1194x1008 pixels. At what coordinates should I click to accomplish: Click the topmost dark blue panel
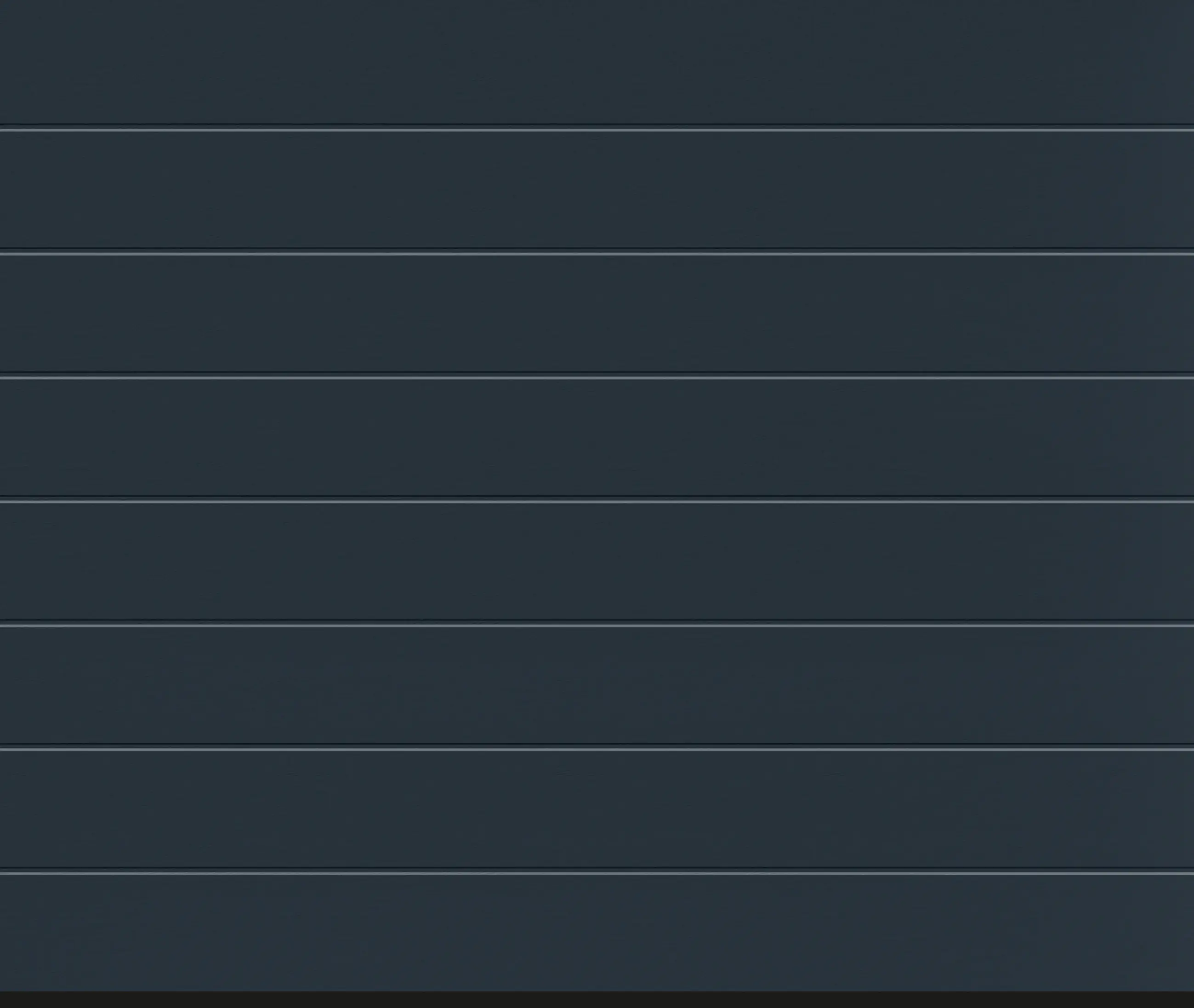(x=597, y=62)
